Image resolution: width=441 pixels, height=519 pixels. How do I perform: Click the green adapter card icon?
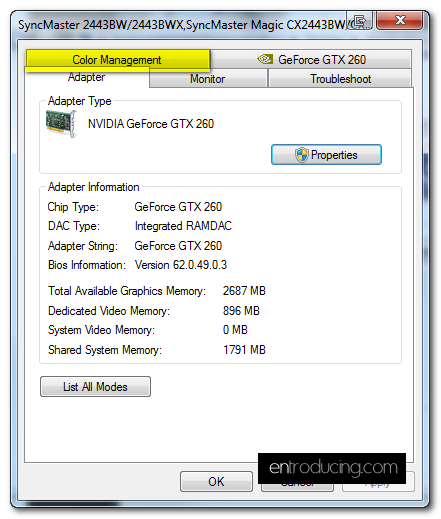[x=62, y=124]
